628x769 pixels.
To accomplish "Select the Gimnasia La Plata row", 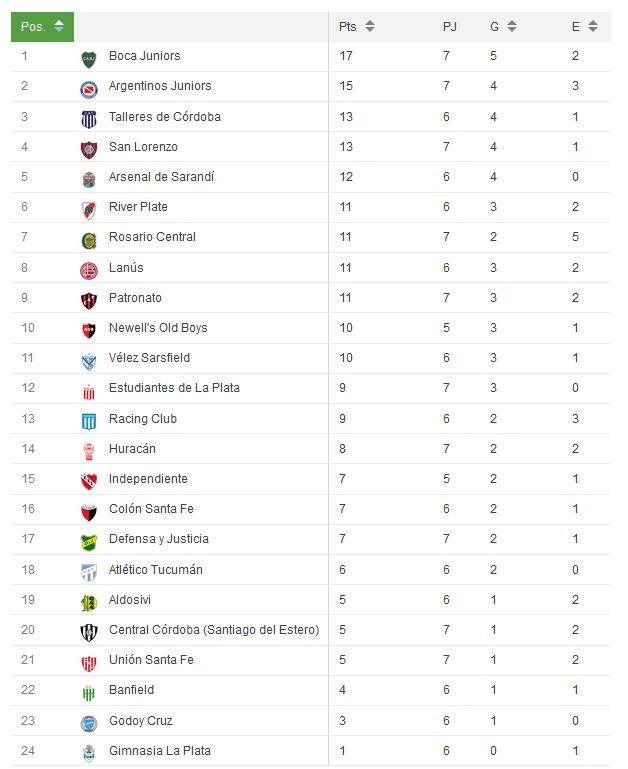I will click(x=311, y=750).
